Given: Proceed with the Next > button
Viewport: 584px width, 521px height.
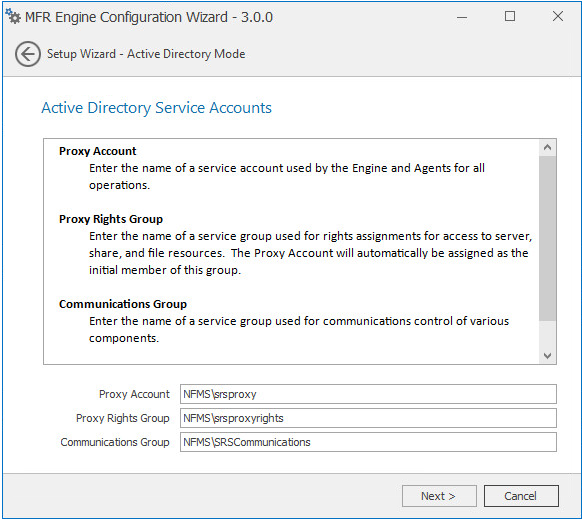Looking at the screenshot, I should pyautogui.click(x=439, y=496).
